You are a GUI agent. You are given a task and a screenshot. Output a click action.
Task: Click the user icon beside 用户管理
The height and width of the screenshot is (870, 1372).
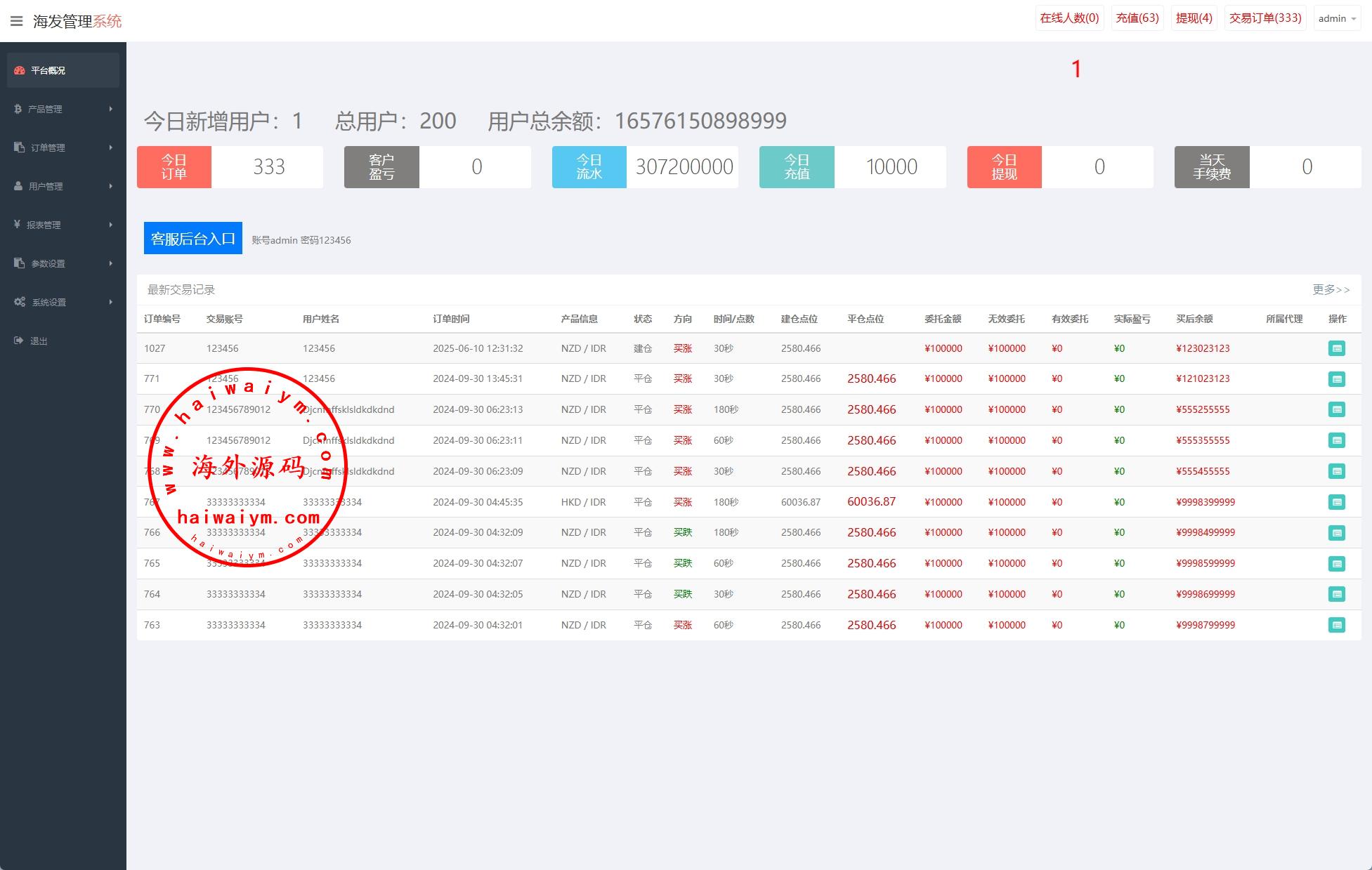coord(18,186)
